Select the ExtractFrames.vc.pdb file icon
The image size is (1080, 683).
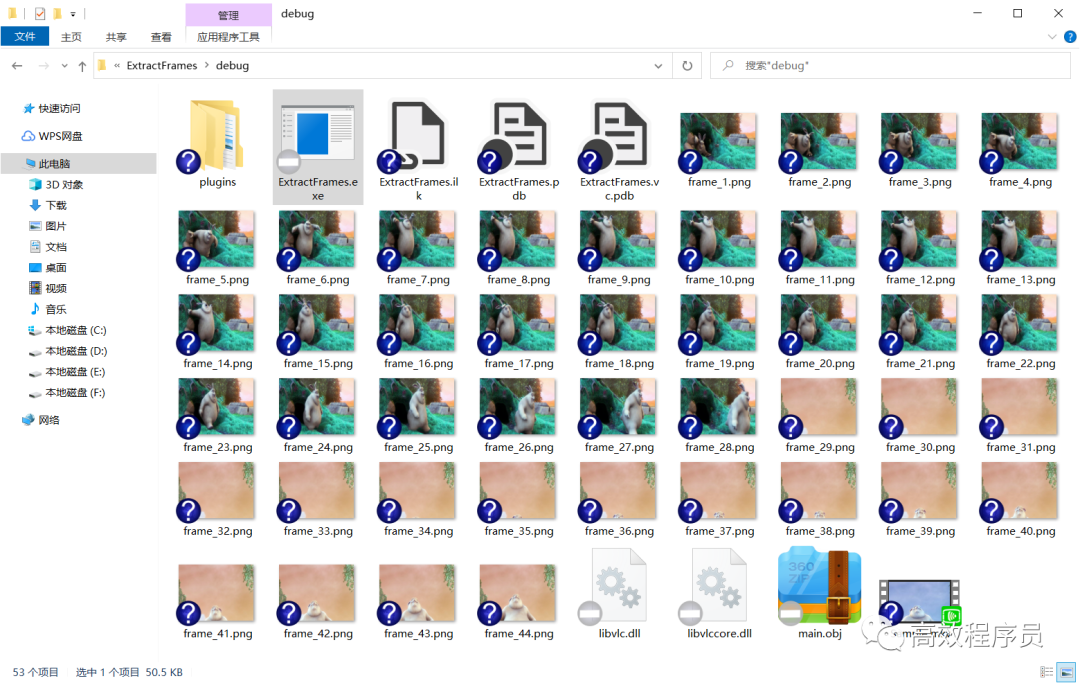(x=619, y=135)
